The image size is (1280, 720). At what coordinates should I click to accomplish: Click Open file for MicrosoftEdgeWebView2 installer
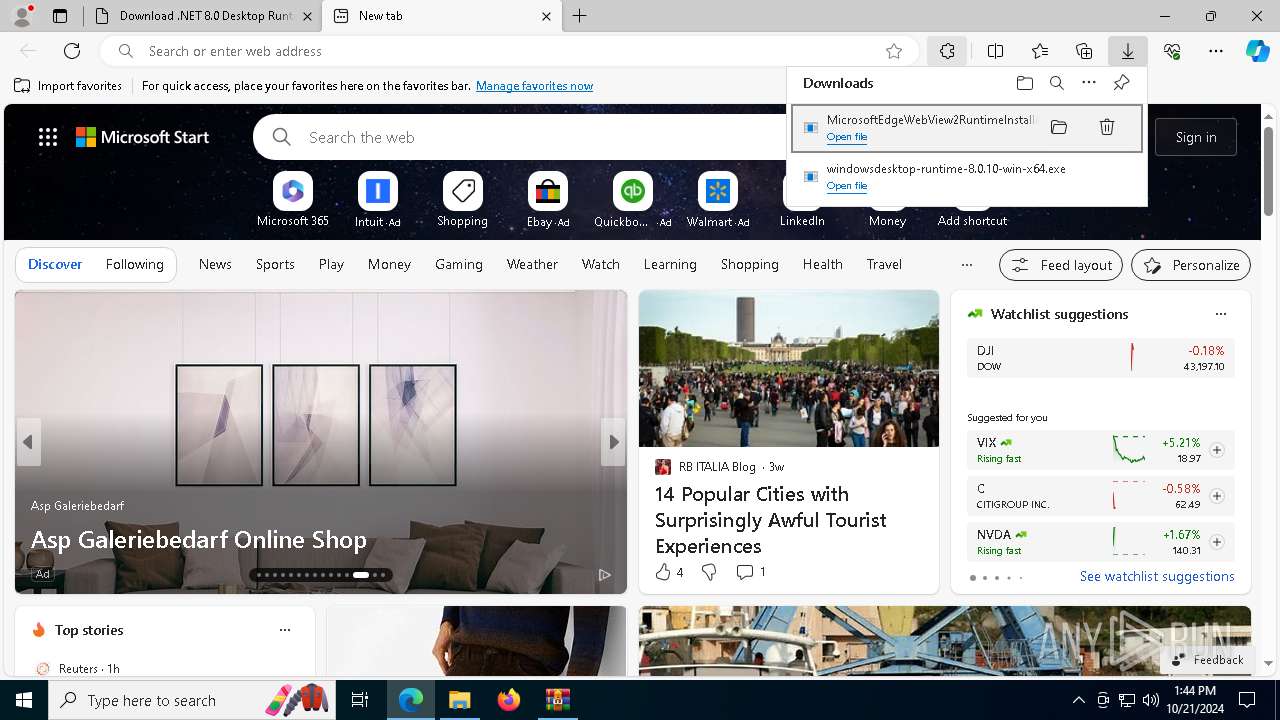847,137
